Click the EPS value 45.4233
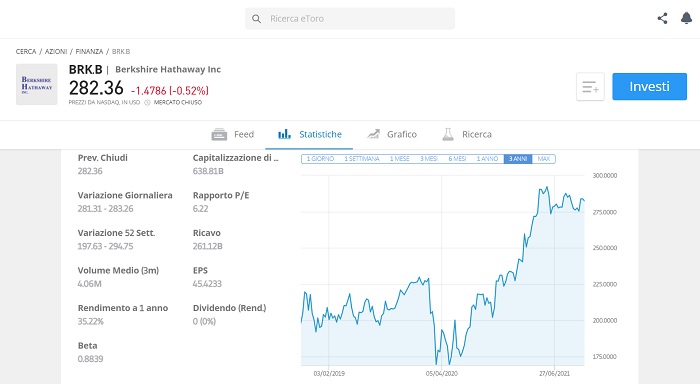The height and width of the screenshot is (384, 700). (207, 284)
